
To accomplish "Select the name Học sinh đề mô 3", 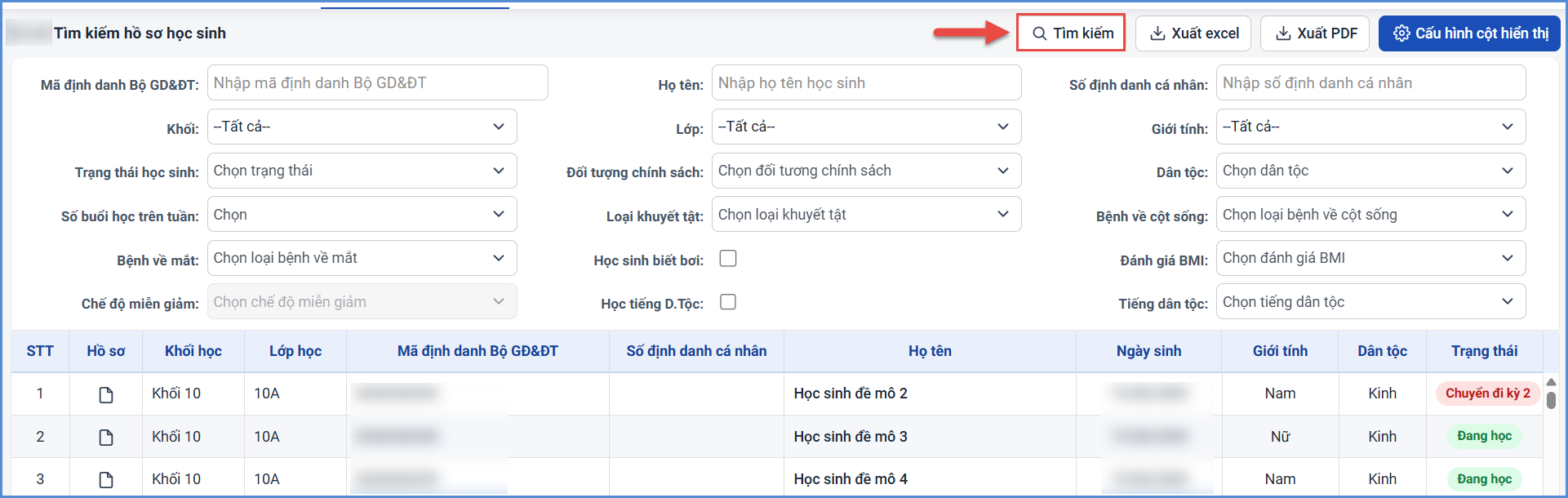I will click(851, 437).
